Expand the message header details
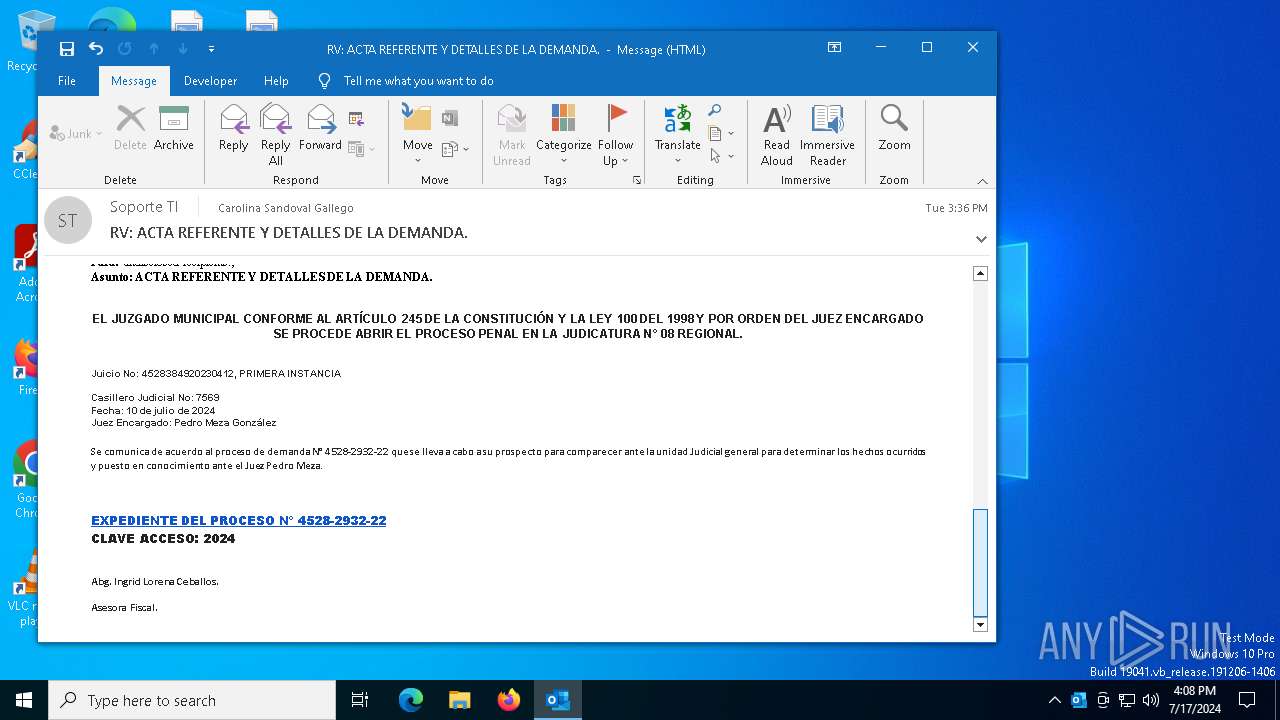Viewport: 1280px width, 720px height. click(981, 239)
